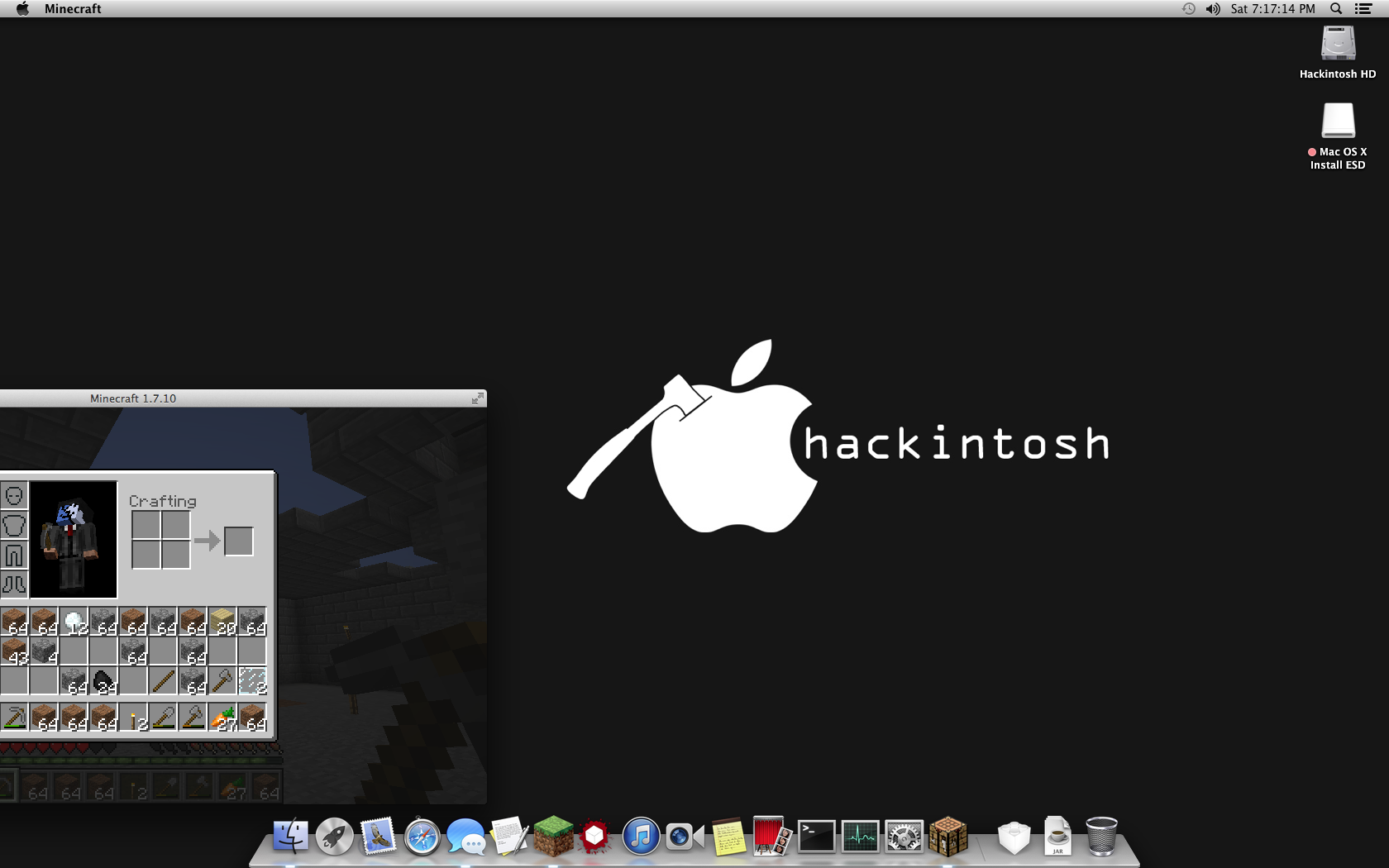Select the cobblestone stack of 4
This screenshot has width=1389, height=868.
44,651
